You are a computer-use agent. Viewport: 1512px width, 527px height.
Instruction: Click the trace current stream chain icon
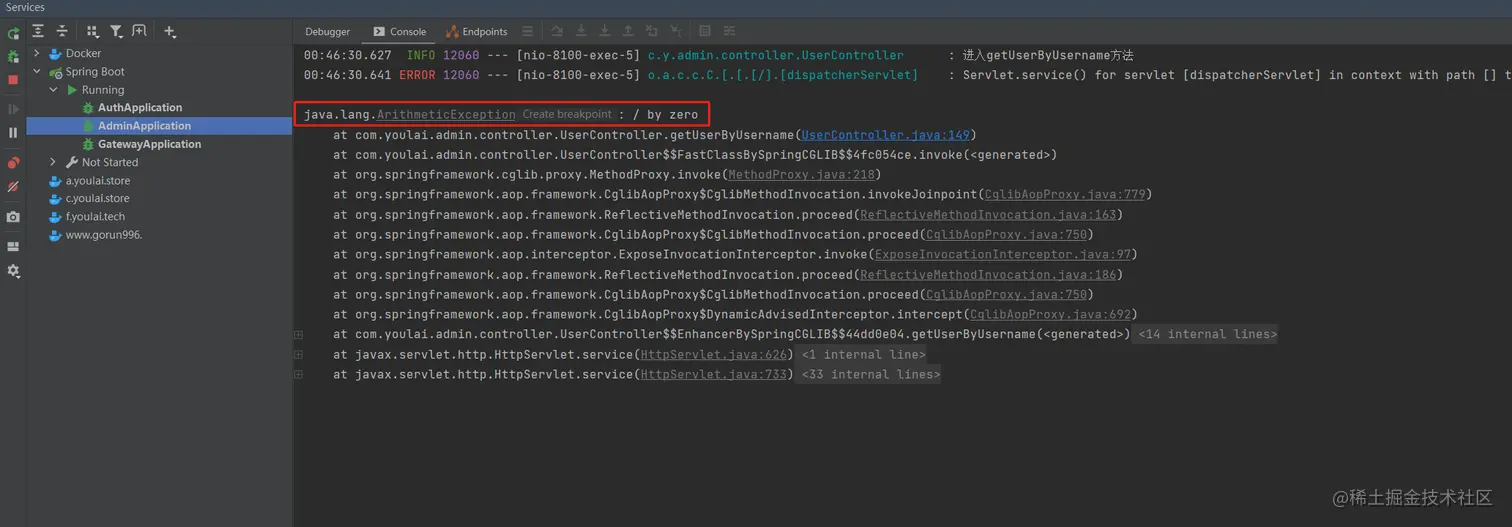click(729, 32)
